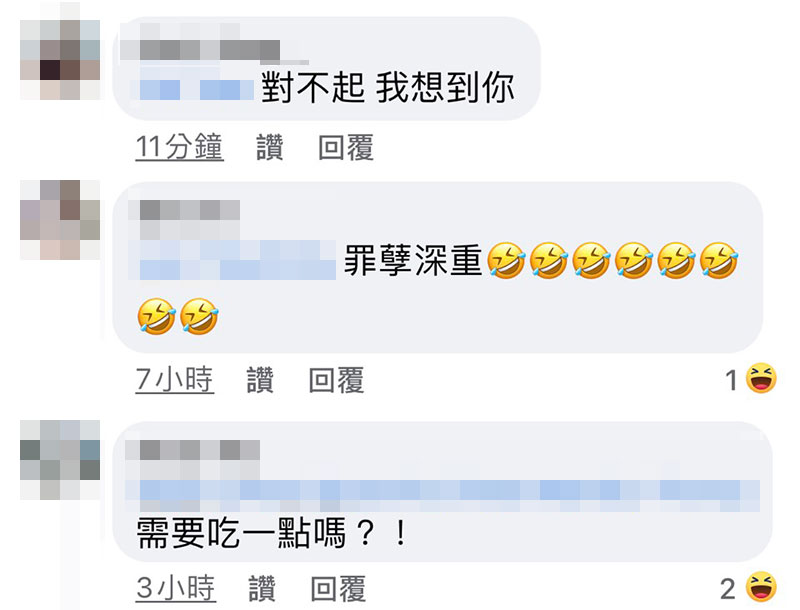Screen dimensions: 800x610
Task: Like the 罪孽深重 comment
Action: tap(260, 380)
